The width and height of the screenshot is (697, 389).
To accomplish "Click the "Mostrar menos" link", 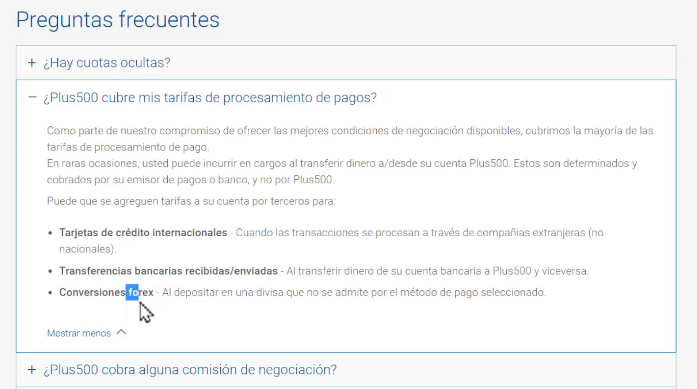I will point(79,333).
